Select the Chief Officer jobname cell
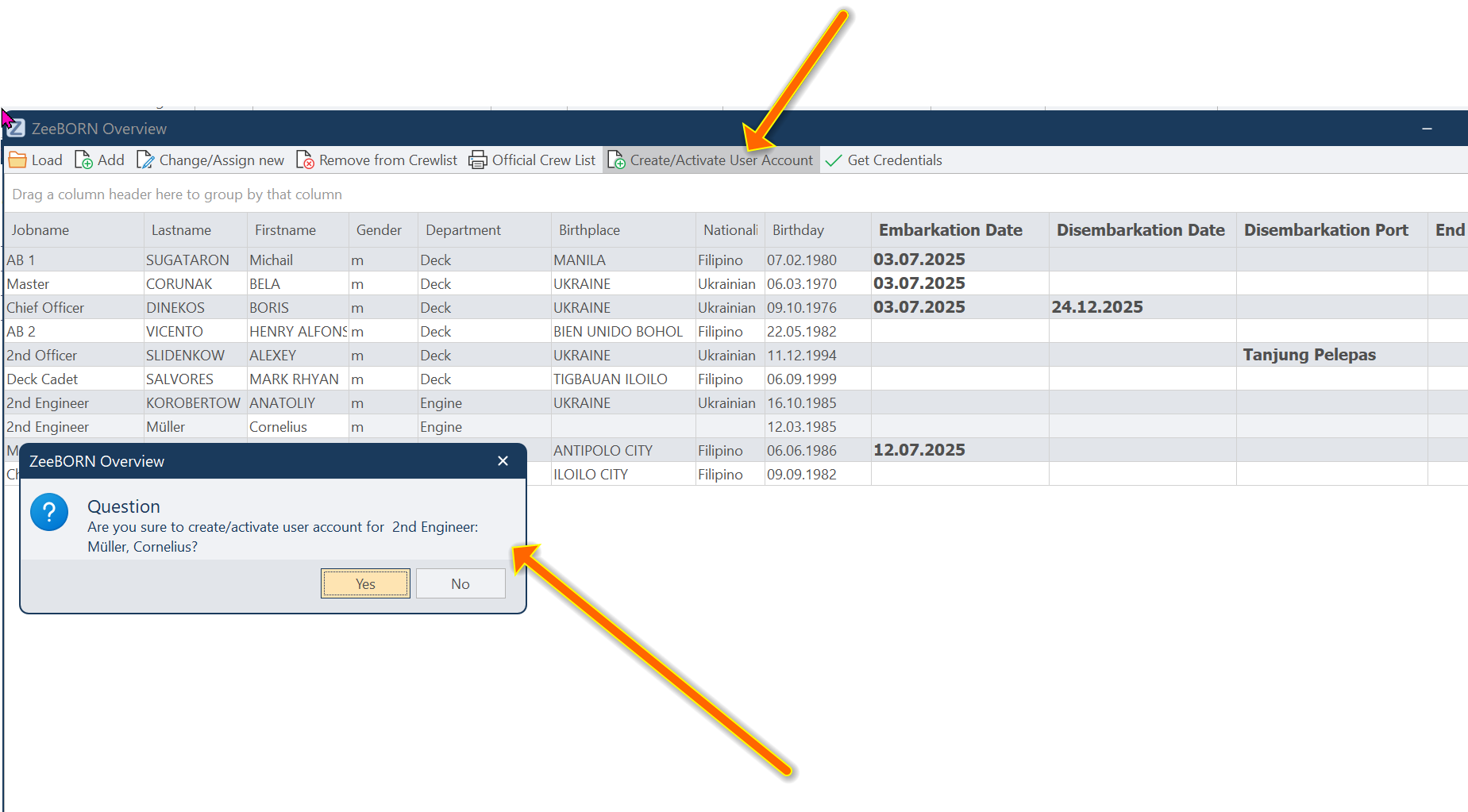The width and height of the screenshot is (1468, 812). coord(74,307)
